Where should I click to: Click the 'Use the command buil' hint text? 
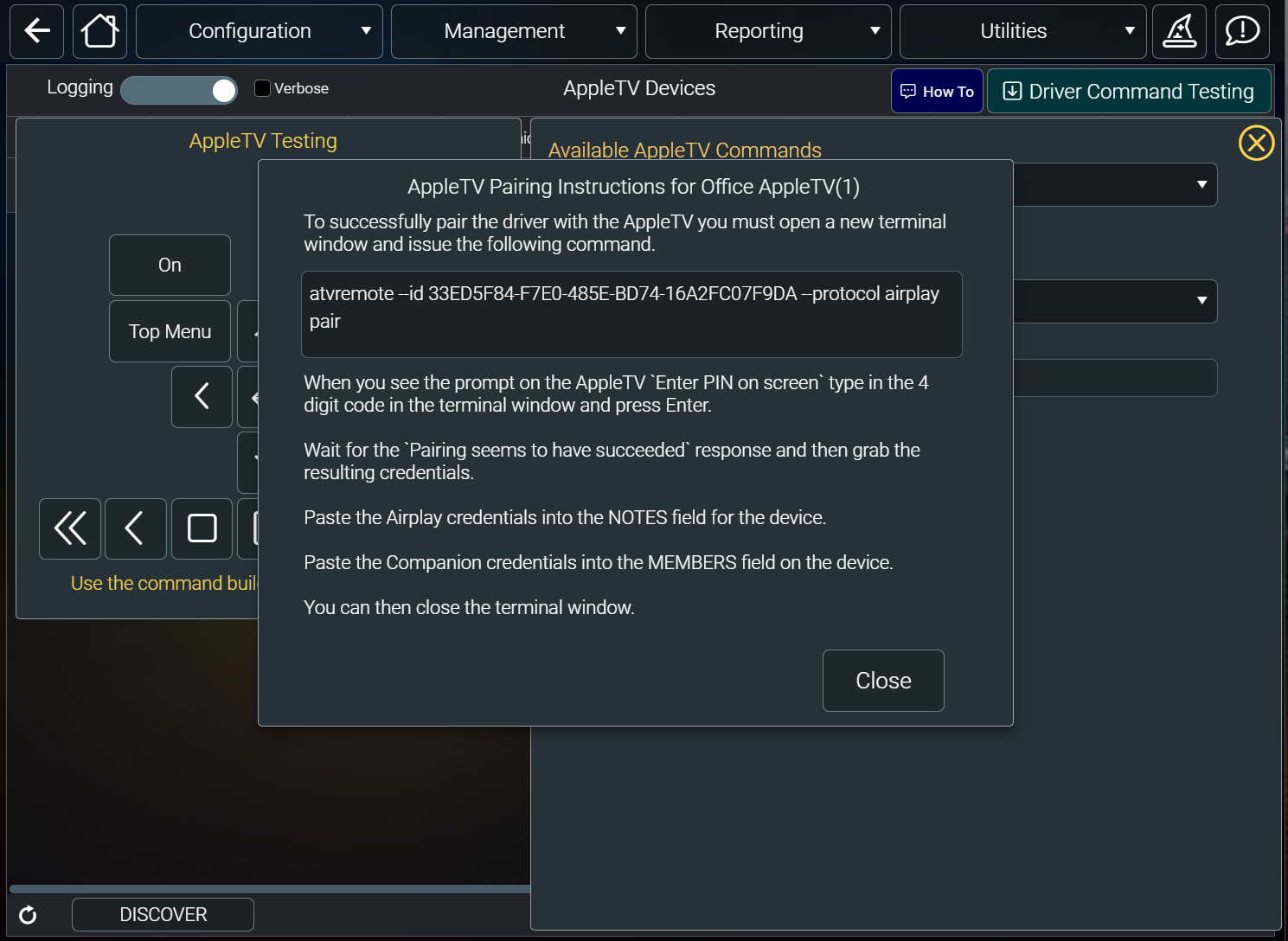point(164,583)
